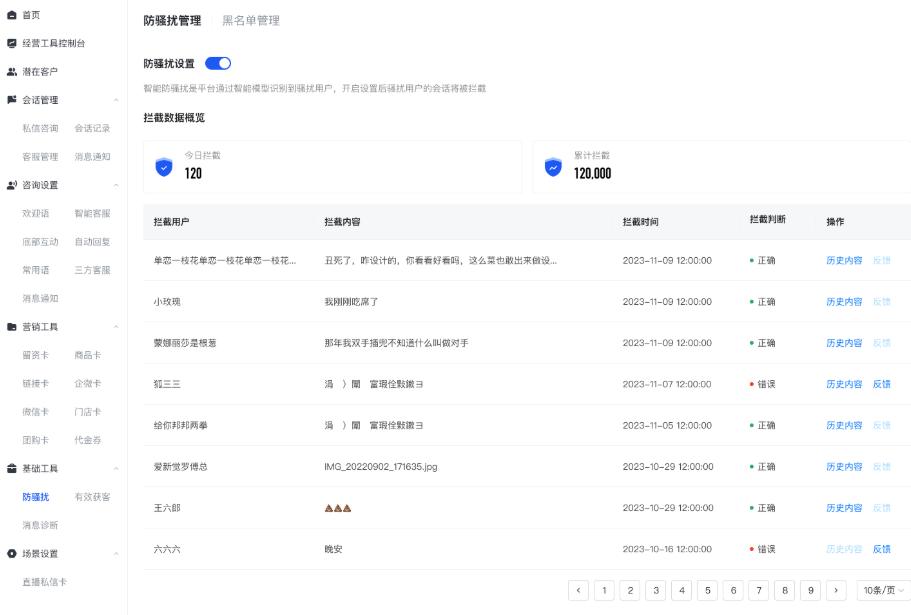Click the 拦截判断 column header
Viewport: 911px width, 615px height.
tap(767, 220)
